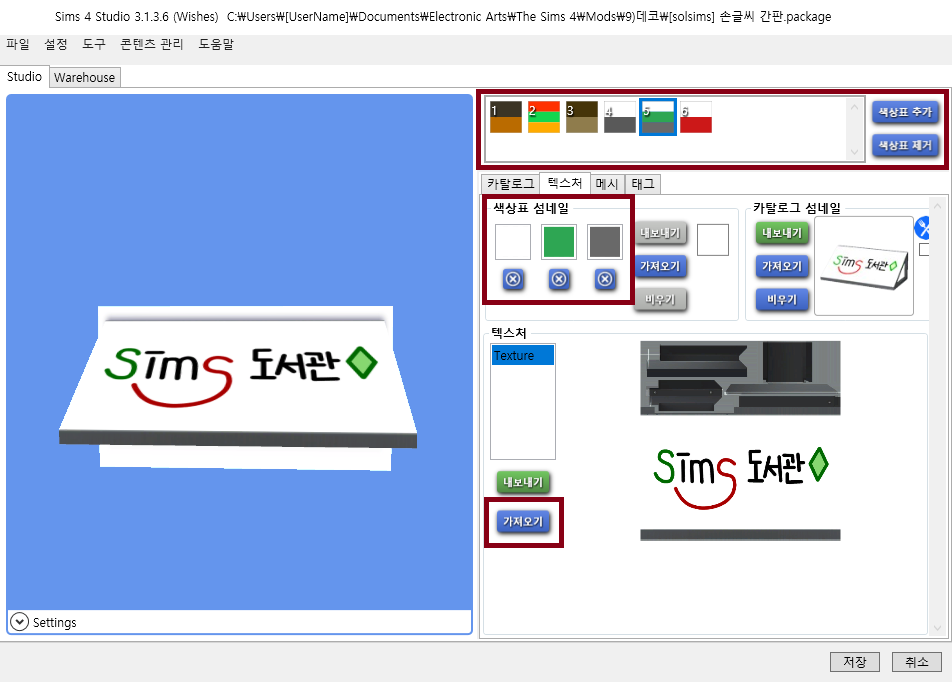Screen dimensions: 952x682
Task: Click gray 내보내기 button in swatch thumbnail
Action: pos(661,233)
